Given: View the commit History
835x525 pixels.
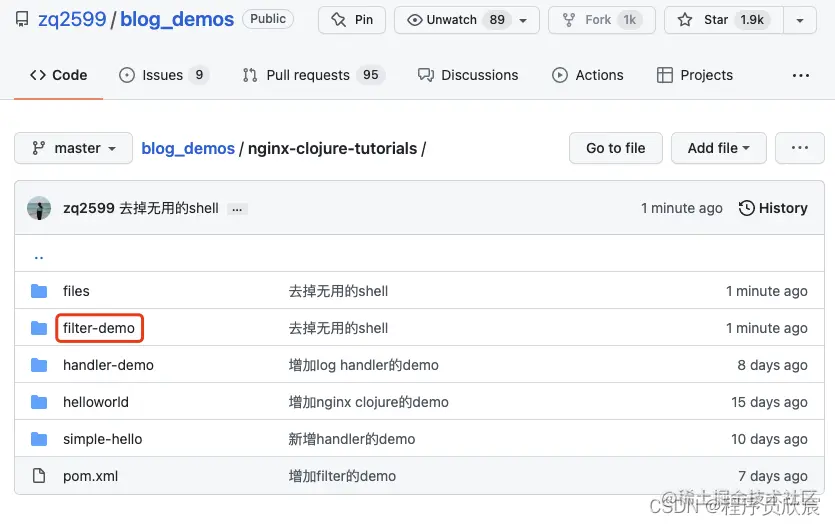Looking at the screenshot, I should (x=773, y=208).
